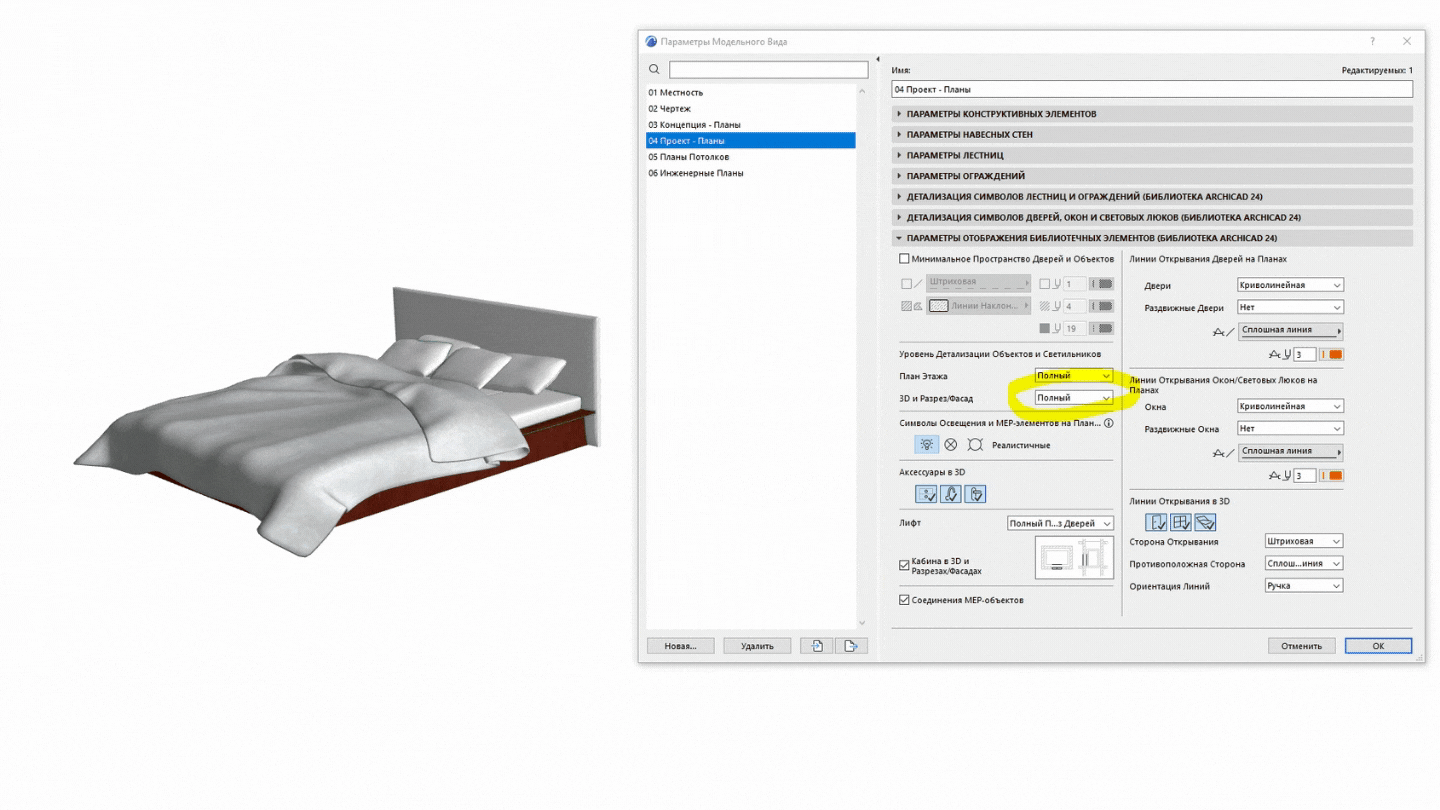Viewport: 1440px width, 810px height.
Task: Expand ПАРАМЕТРЫ КОНСТРУКТИВНЫХ ЭЛЕМЕНТОВ section
Action: [x=1001, y=114]
